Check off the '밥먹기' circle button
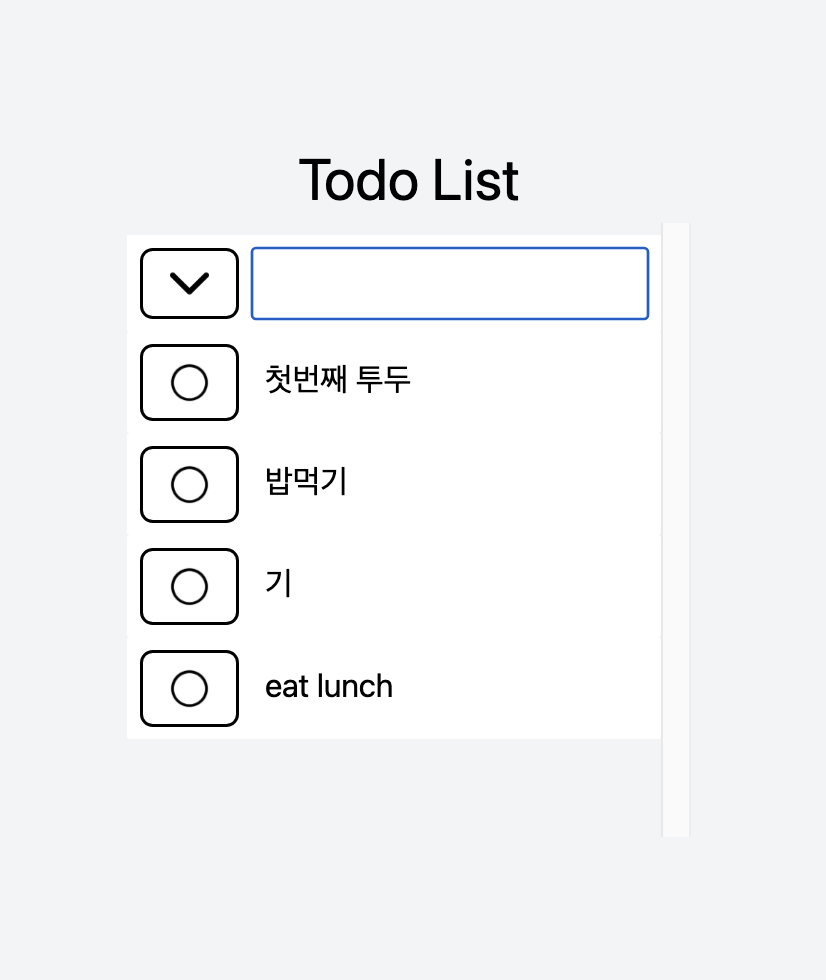The width and height of the screenshot is (826, 980). click(x=189, y=484)
